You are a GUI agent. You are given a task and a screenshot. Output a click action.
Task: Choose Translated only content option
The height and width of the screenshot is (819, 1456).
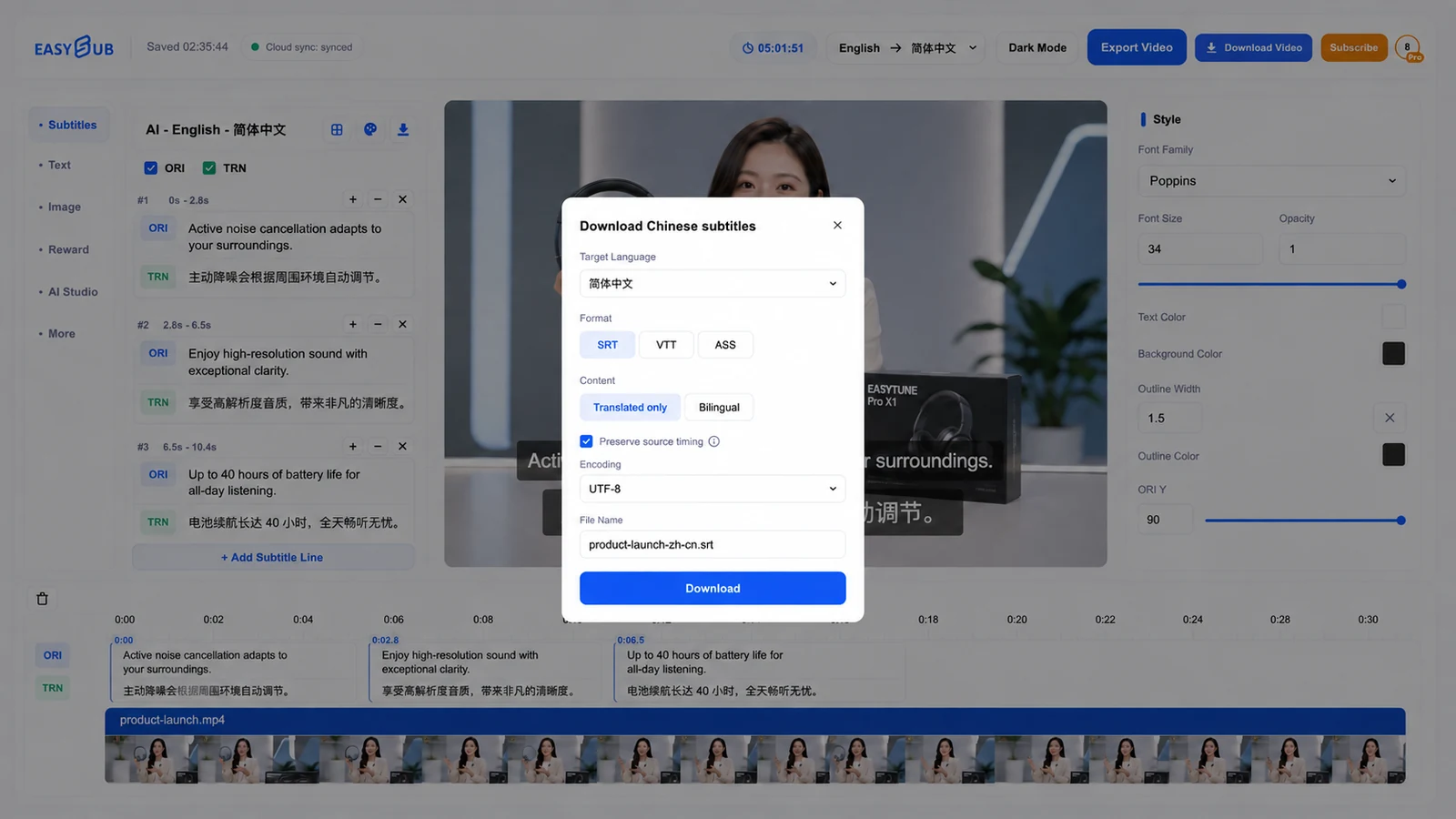tap(630, 408)
